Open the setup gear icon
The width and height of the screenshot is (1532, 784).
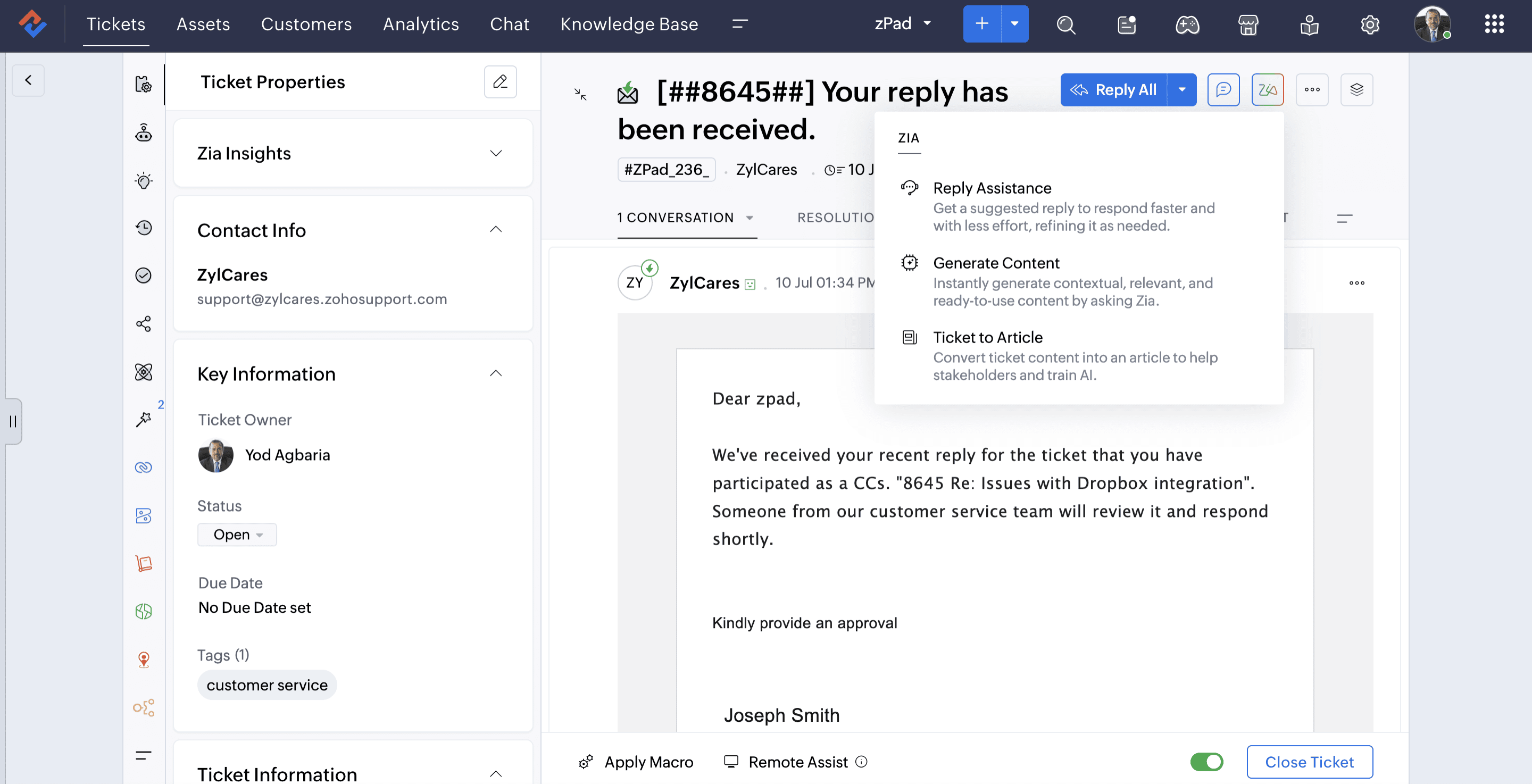1370,24
